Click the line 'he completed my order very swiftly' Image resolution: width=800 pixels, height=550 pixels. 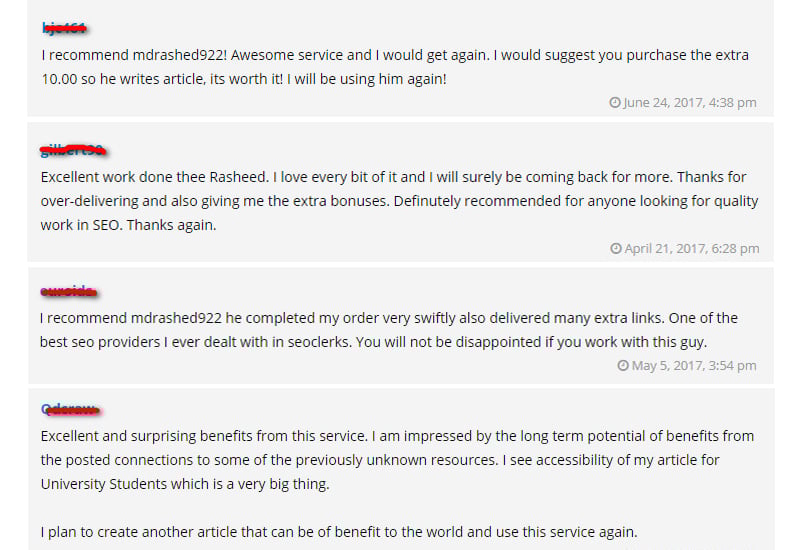point(389,318)
